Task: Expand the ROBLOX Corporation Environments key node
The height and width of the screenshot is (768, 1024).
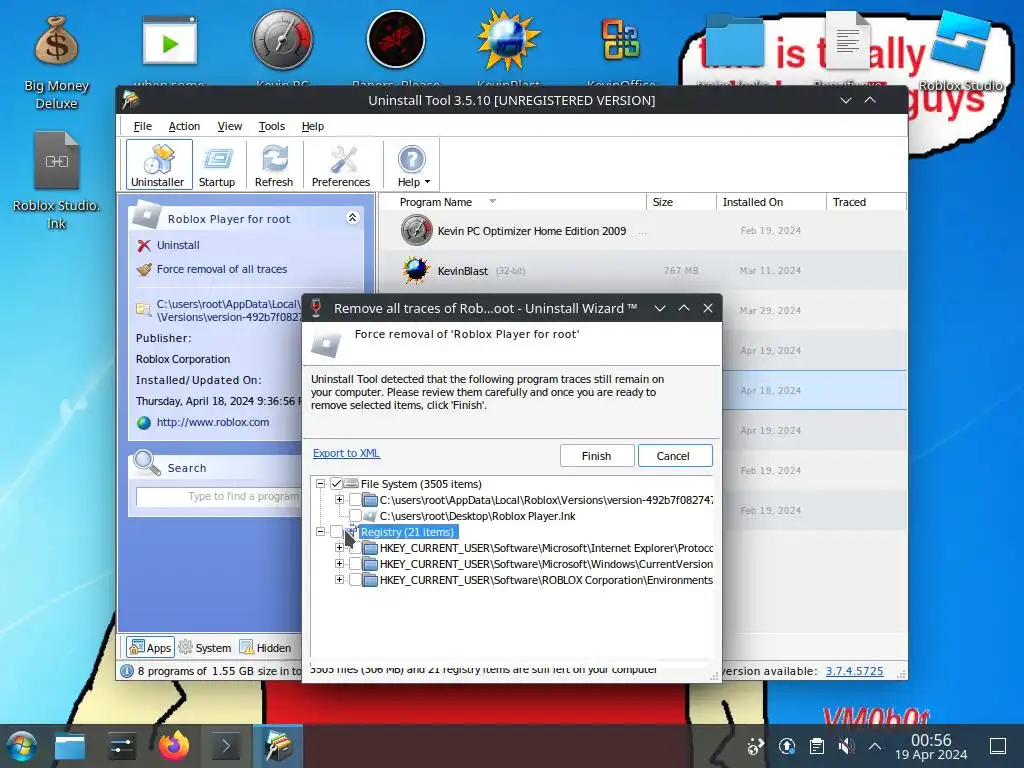Action: [x=339, y=579]
